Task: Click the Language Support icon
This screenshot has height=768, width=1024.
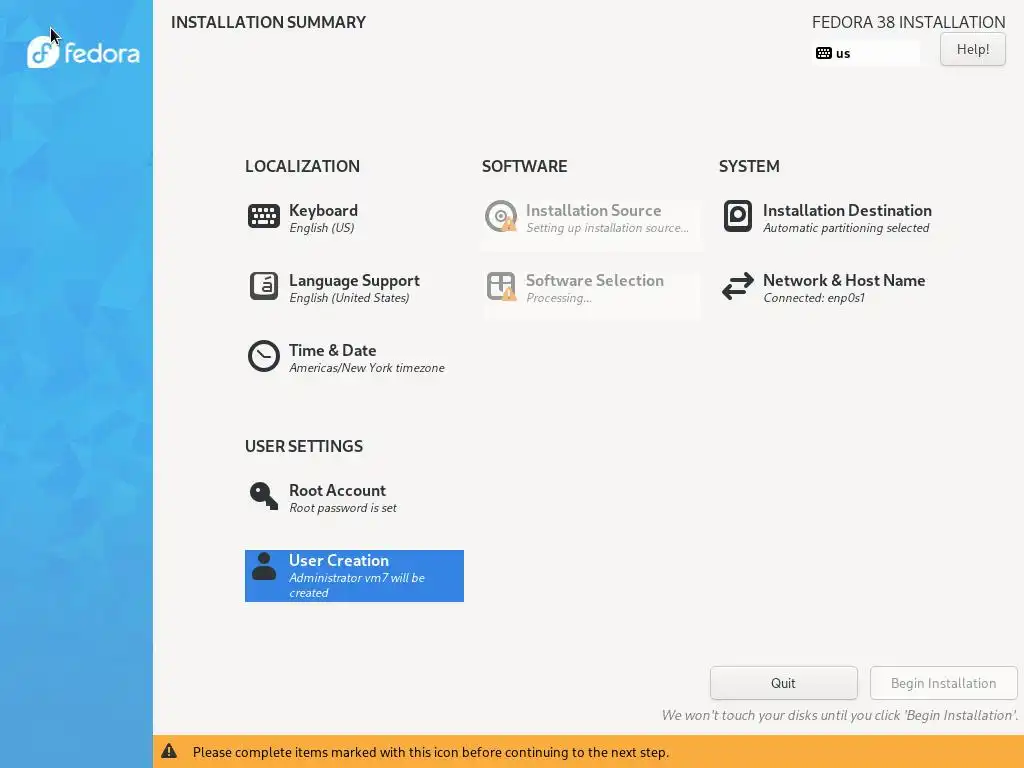Action: pos(264,286)
